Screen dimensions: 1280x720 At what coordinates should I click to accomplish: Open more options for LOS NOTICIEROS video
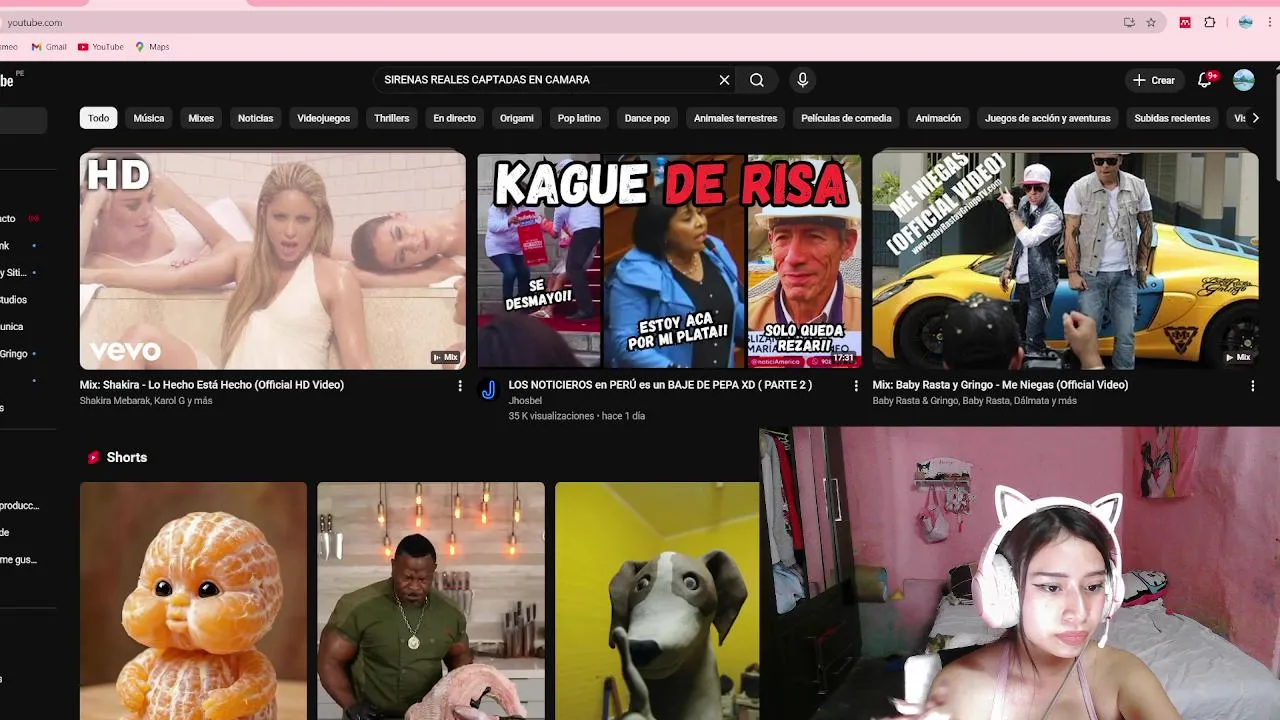point(855,385)
